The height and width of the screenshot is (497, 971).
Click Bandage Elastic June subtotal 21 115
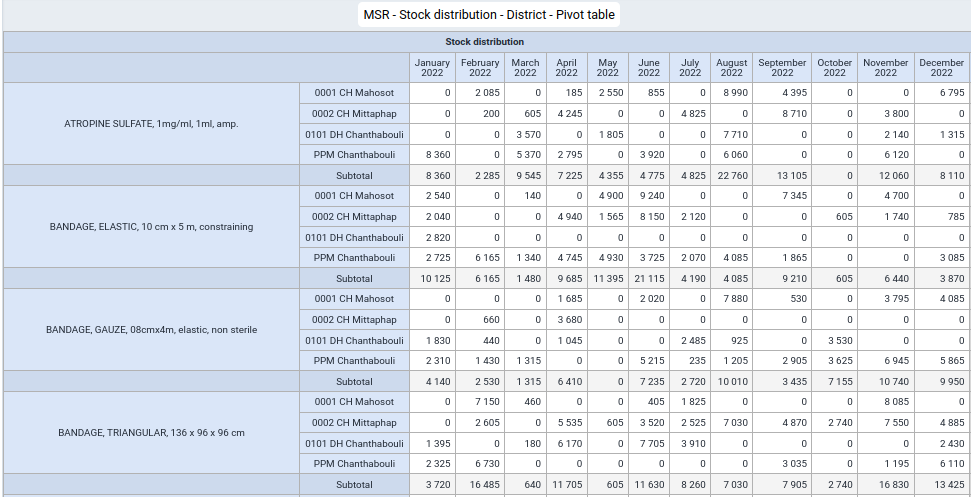(649, 279)
